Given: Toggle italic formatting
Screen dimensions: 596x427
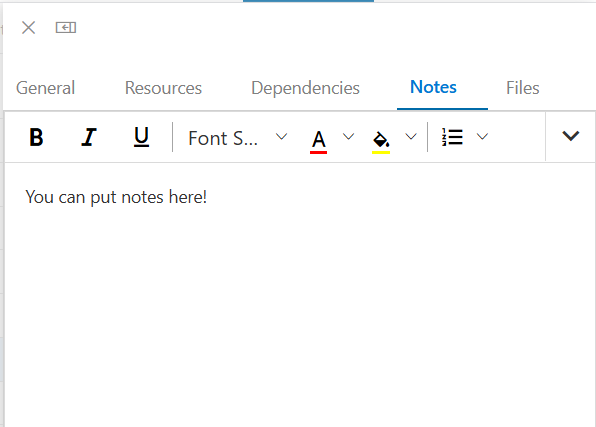Looking at the screenshot, I should (89, 137).
